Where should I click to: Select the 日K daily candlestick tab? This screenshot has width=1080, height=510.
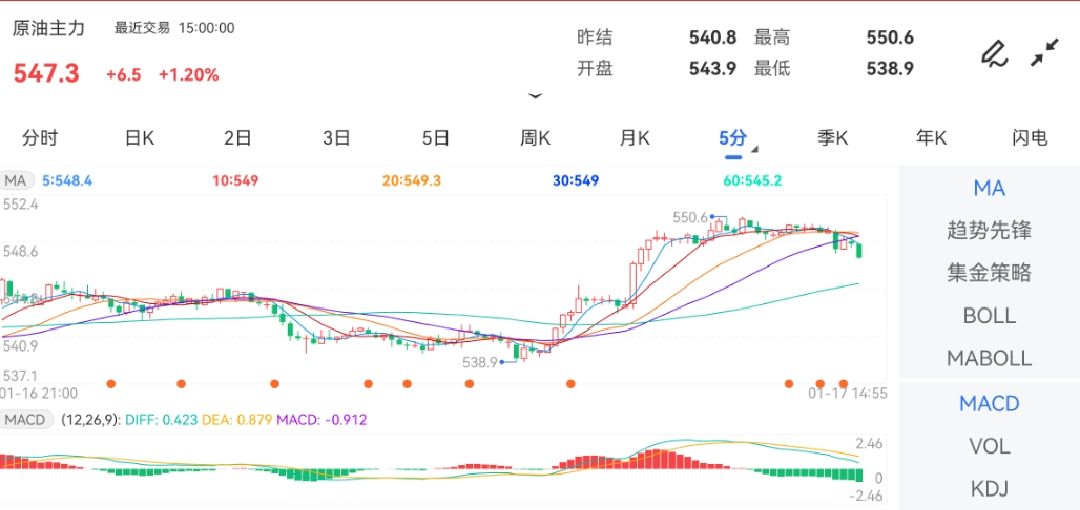[x=139, y=138]
